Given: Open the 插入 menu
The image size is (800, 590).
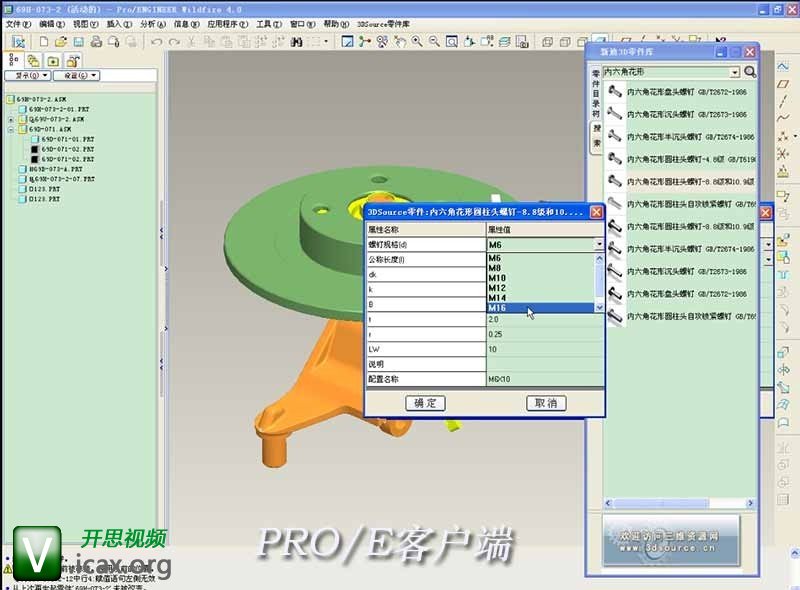Looking at the screenshot, I should pyautogui.click(x=119, y=24).
